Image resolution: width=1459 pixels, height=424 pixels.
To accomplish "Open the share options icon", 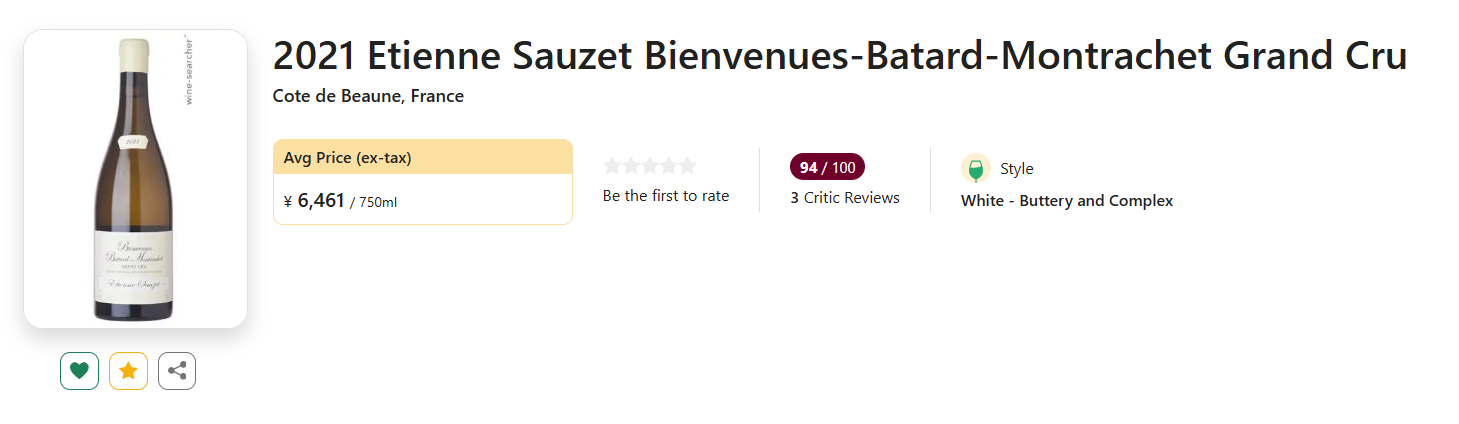I will (177, 371).
